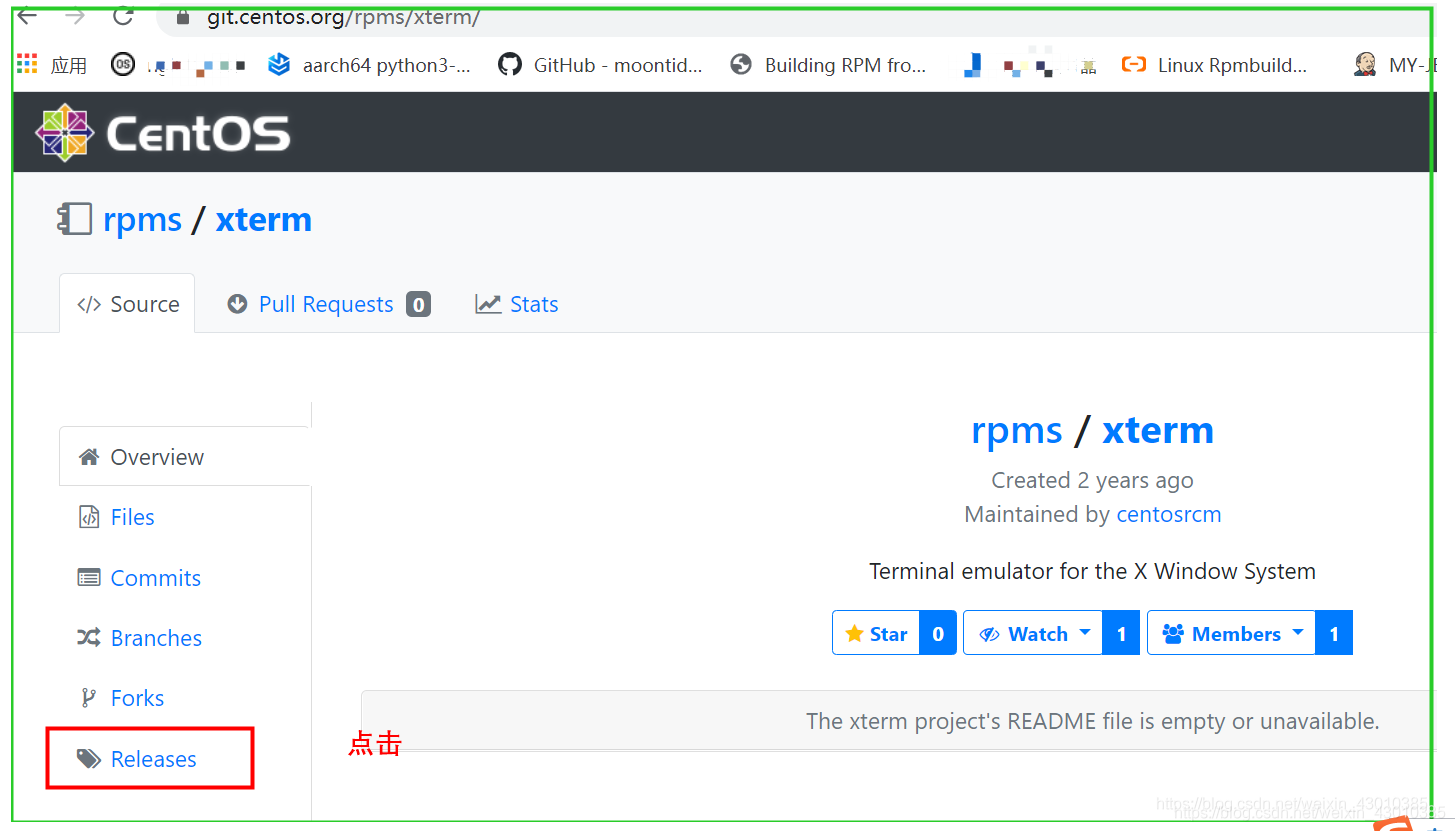Click the Forks branch icon

(x=89, y=698)
